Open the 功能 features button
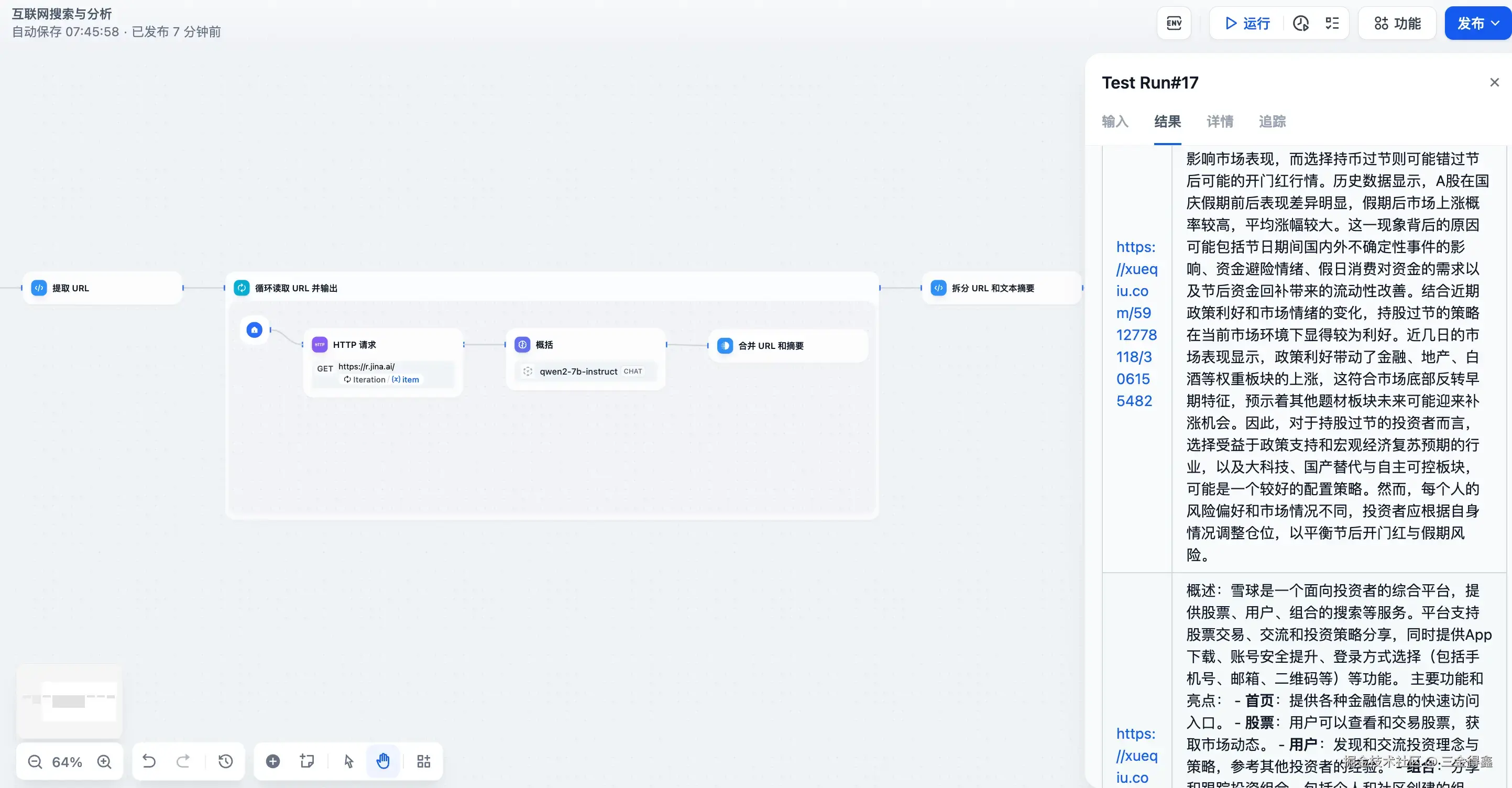Image resolution: width=1512 pixels, height=788 pixels. pos(1397,24)
